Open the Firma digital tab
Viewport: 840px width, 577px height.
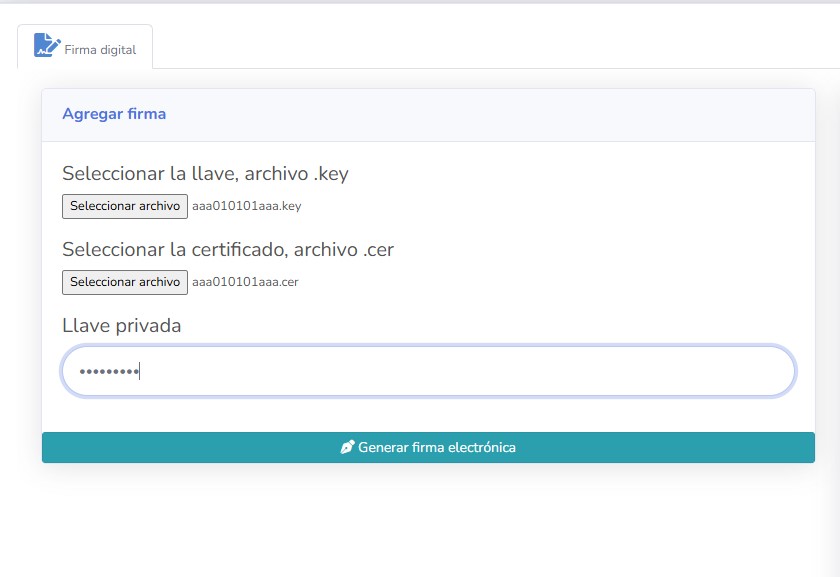[x=85, y=47]
